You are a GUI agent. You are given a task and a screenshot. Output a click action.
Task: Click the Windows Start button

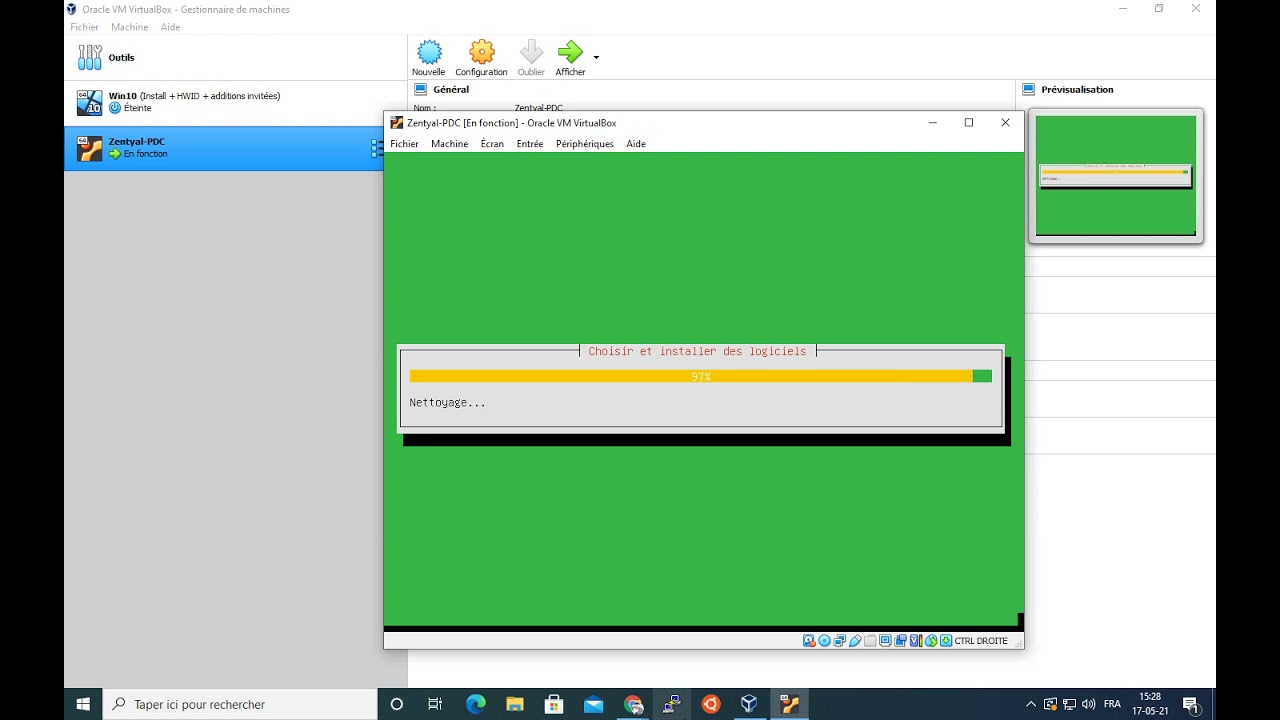(84, 704)
